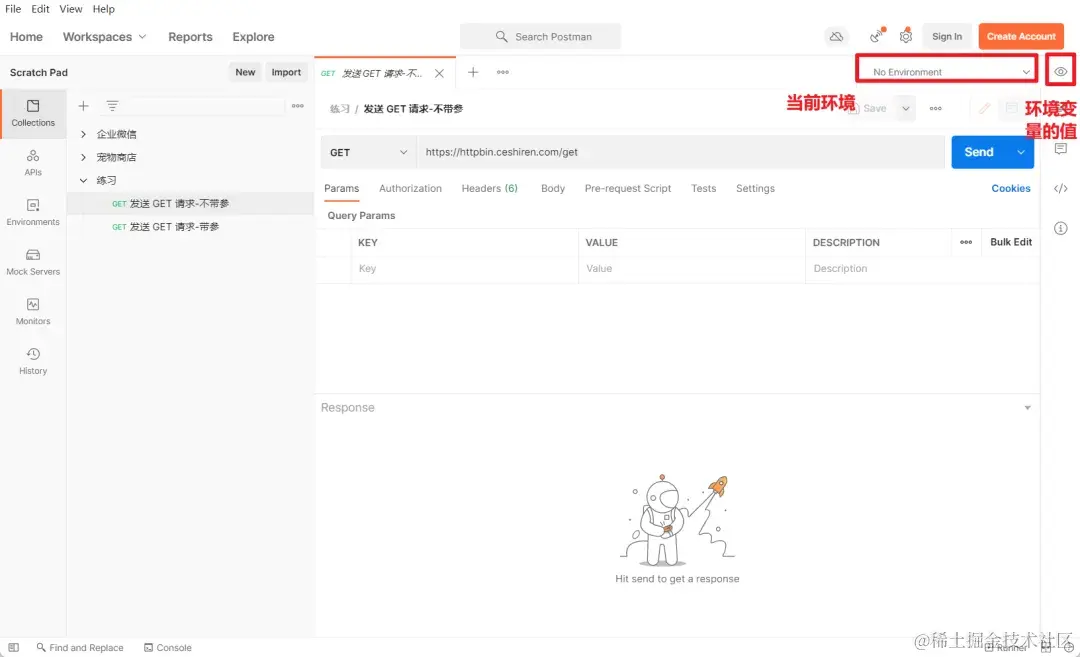
Task: Open the Console from status bar
Action: coord(167,647)
